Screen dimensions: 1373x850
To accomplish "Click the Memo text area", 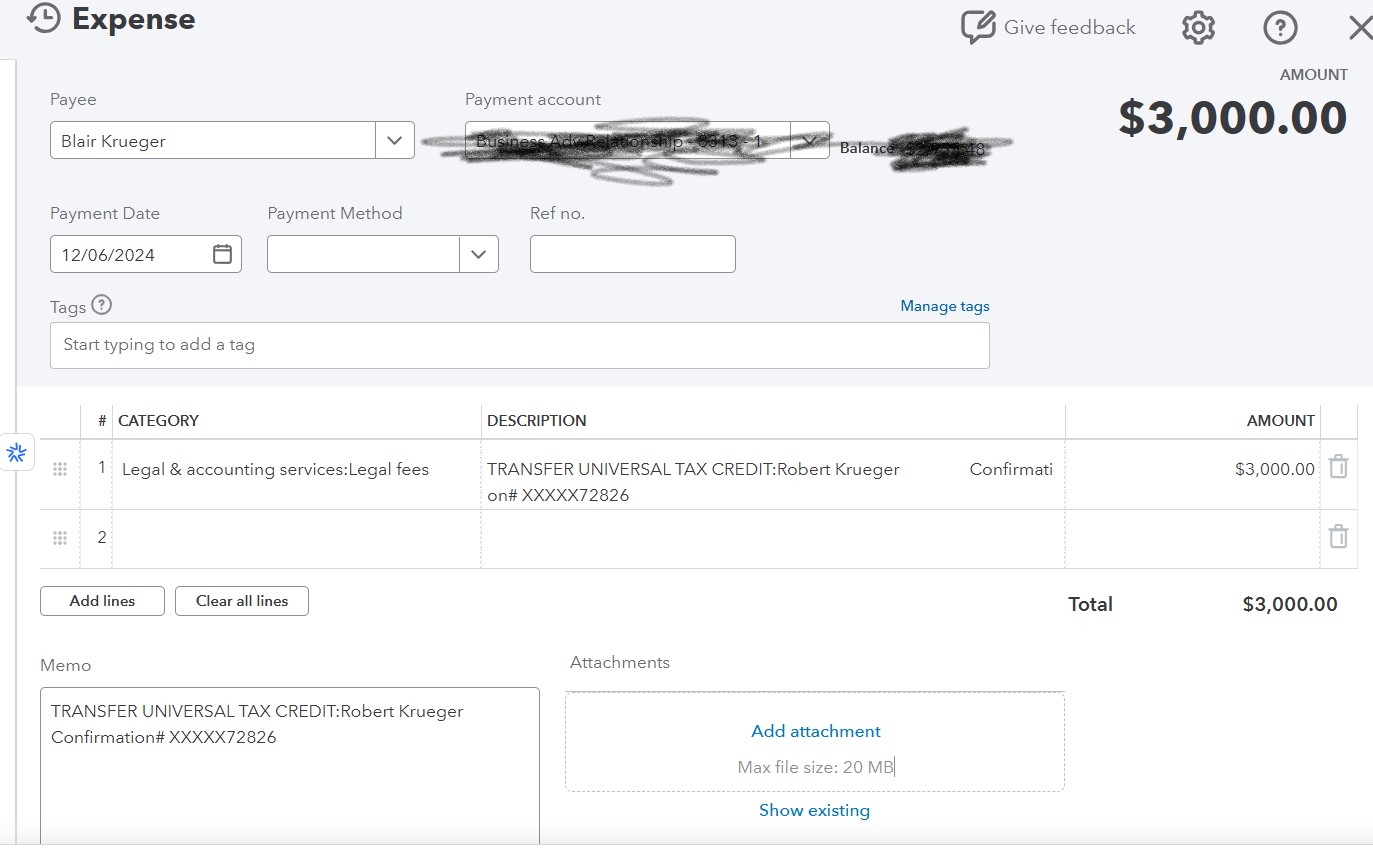I will pos(290,766).
